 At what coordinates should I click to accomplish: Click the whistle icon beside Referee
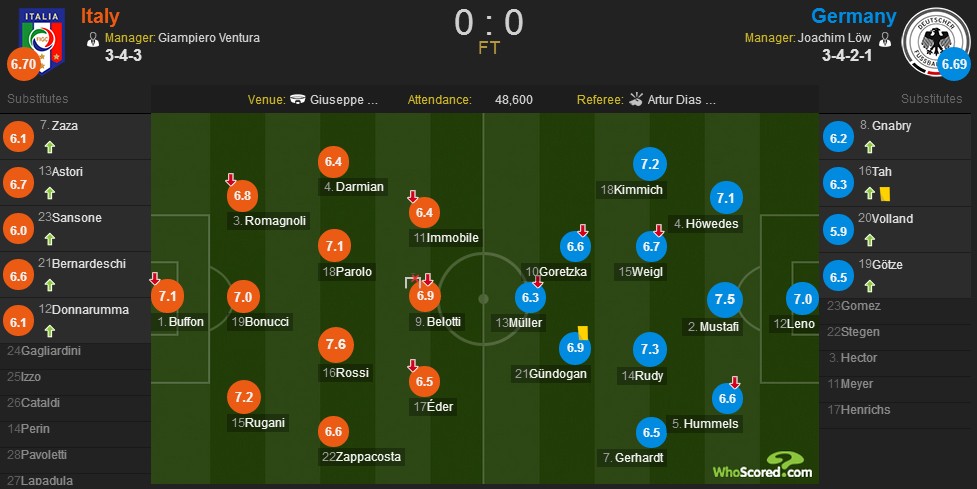[636, 99]
